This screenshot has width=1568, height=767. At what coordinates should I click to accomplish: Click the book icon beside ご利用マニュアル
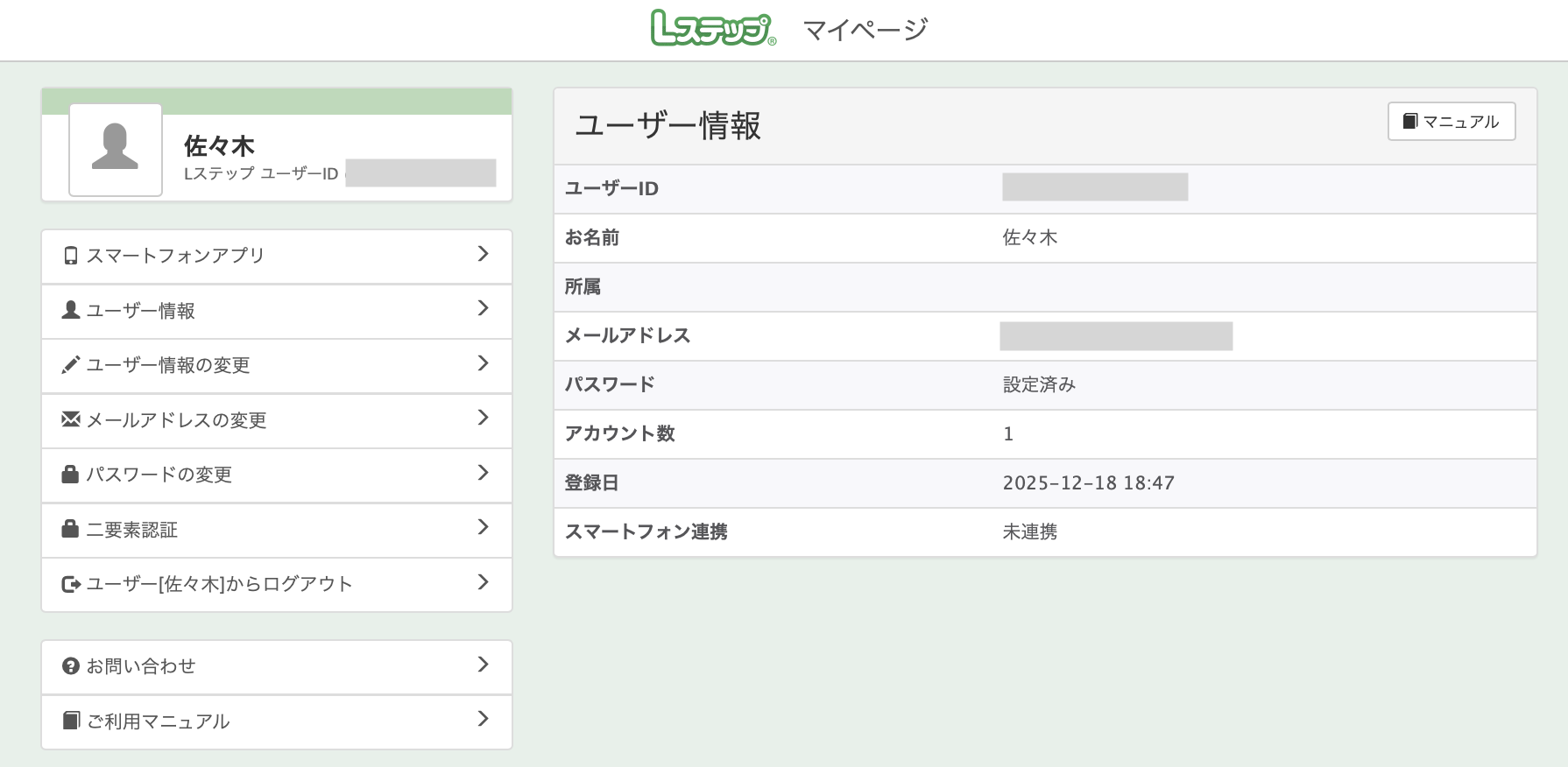point(70,720)
